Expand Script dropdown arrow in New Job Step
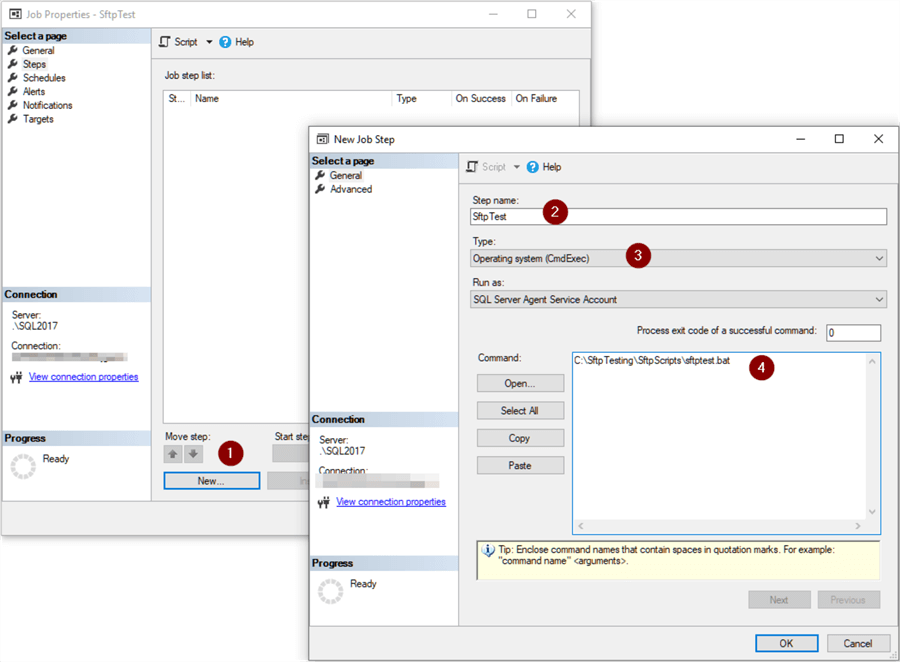This screenshot has height=662, width=900. coord(517,167)
